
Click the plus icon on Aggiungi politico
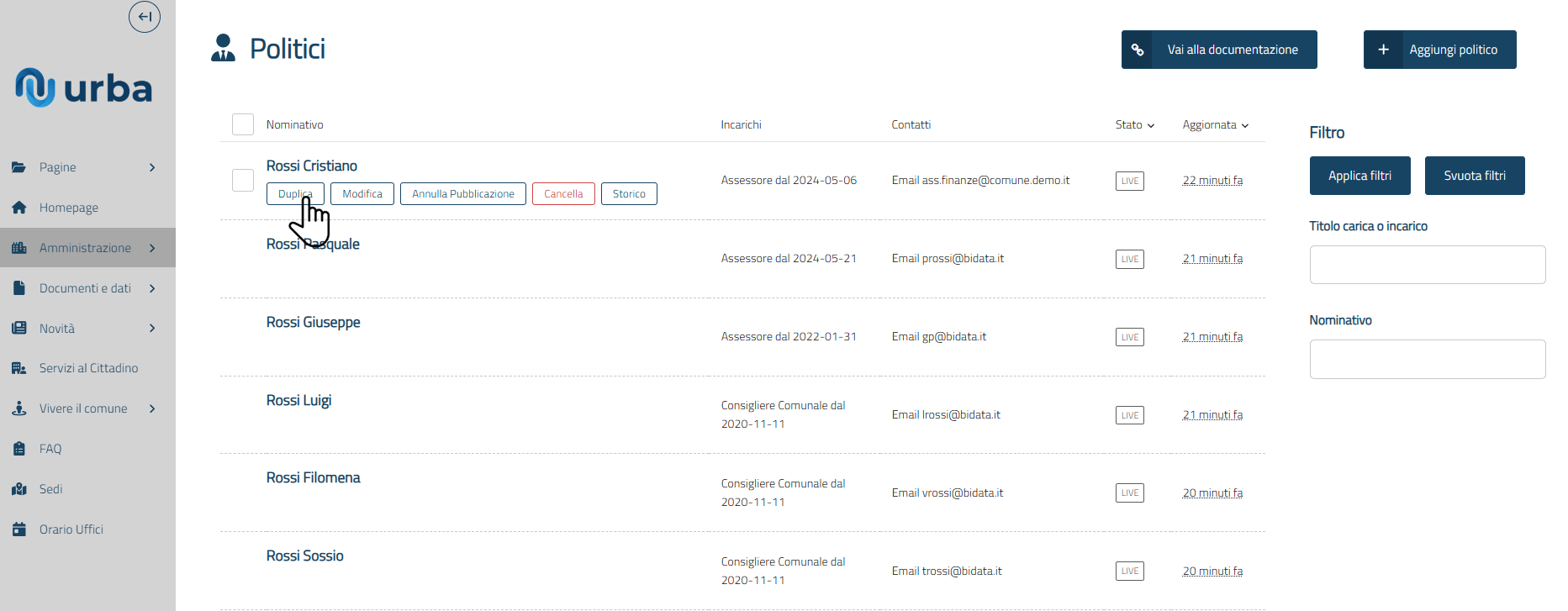[x=1383, y=50]
